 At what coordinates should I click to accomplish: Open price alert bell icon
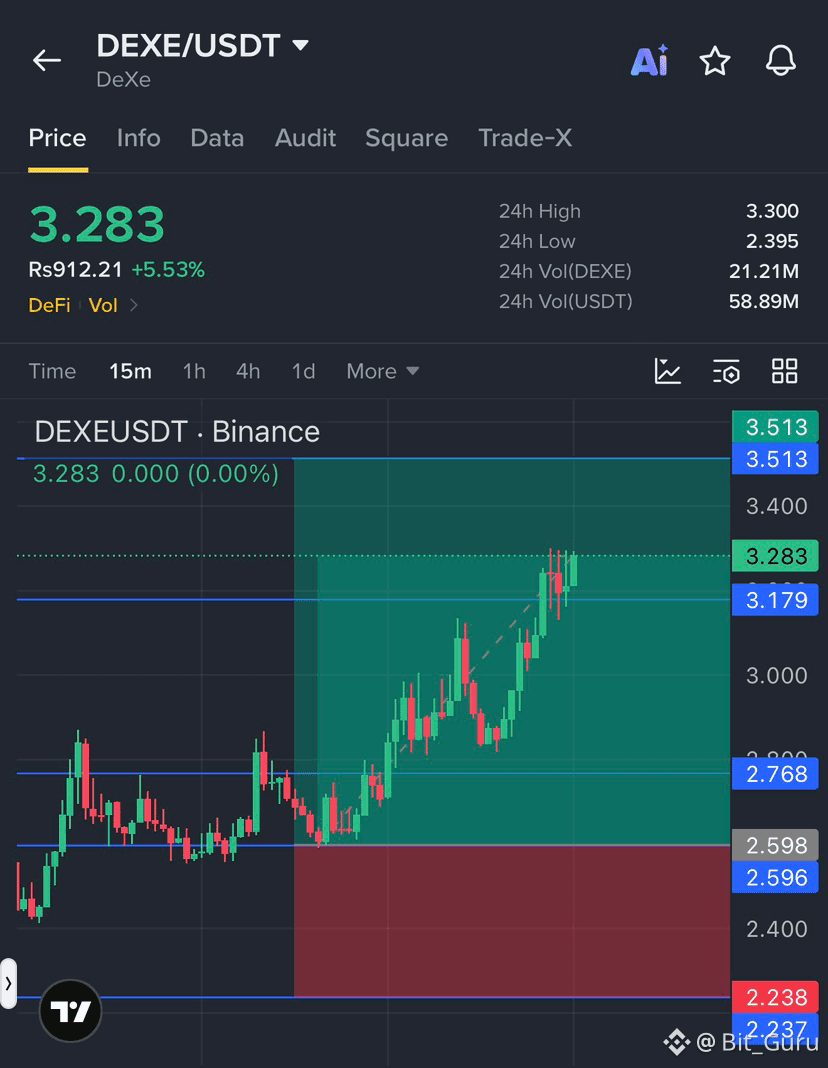point(780,61)
